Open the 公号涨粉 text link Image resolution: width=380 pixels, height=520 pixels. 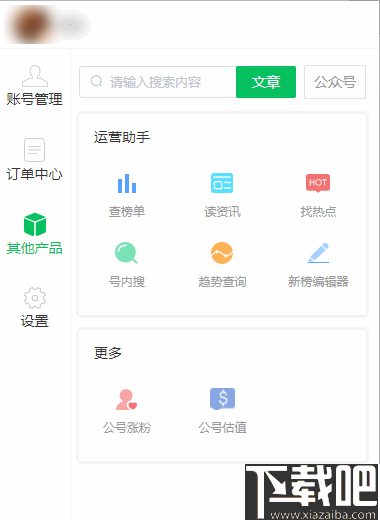pyautogui.click(x=127, y=428)
